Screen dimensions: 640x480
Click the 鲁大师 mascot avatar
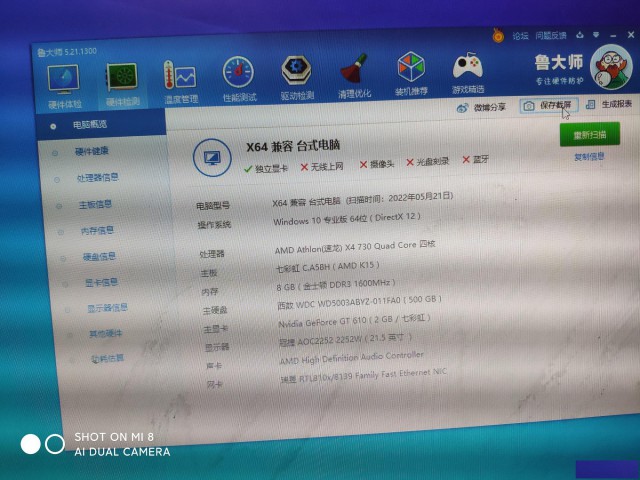coord(611,68)
